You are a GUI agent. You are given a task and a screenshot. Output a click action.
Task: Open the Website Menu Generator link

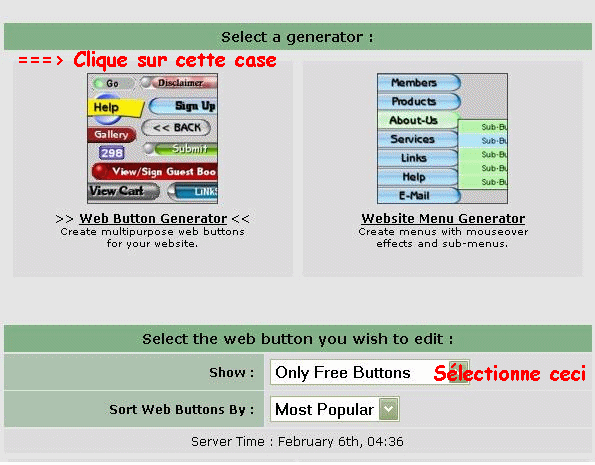(x=443, y=219)
